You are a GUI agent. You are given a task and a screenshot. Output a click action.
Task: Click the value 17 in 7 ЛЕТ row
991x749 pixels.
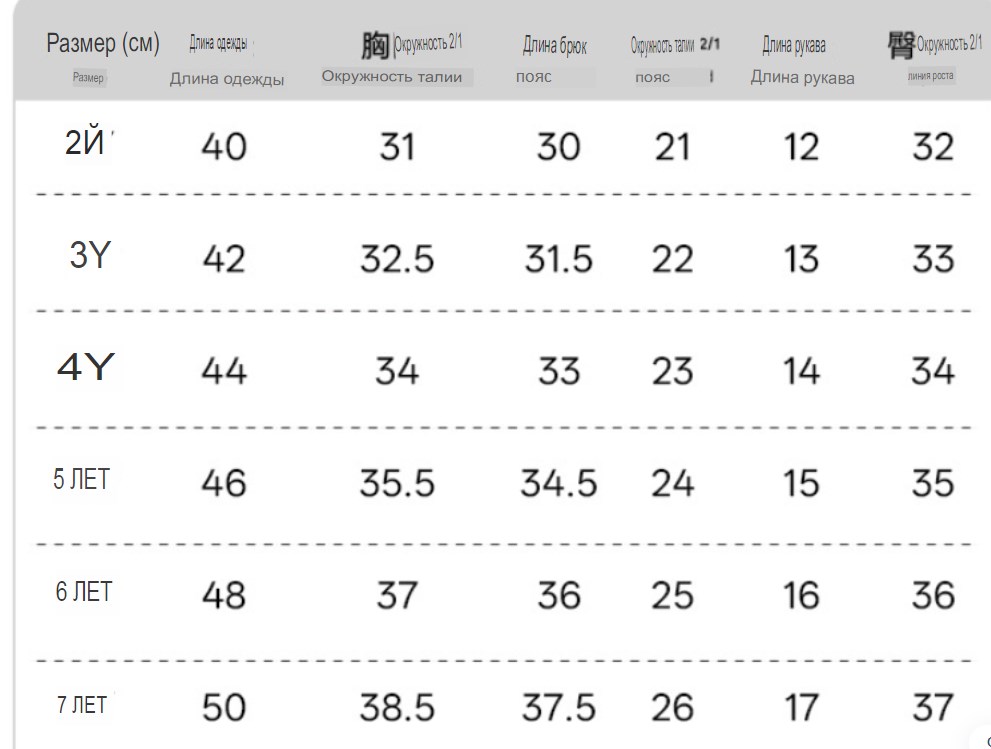tap(801, 707)
